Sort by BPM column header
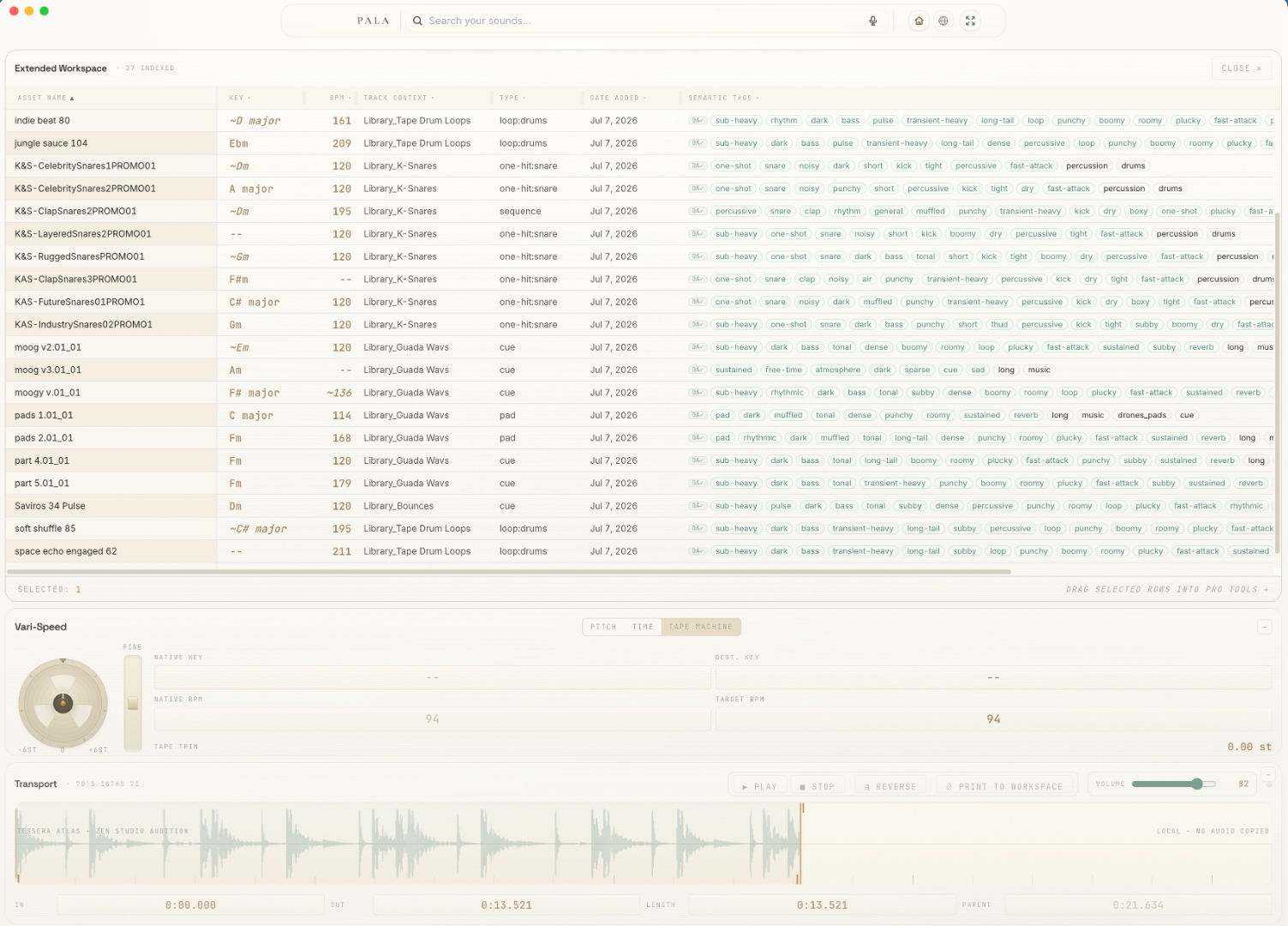Screen dimensions: 1288x926 (x=339, y=98)
